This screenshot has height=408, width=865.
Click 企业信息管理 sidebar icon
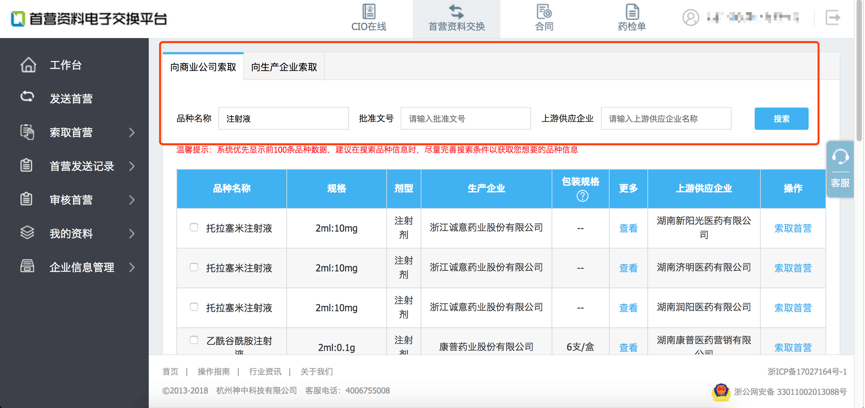tap(27, 267)
